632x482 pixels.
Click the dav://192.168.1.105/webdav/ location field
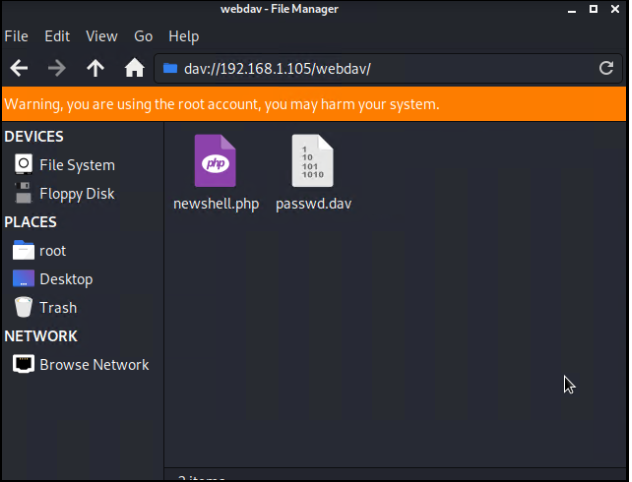pyautogui.click(x=388, y=69)
